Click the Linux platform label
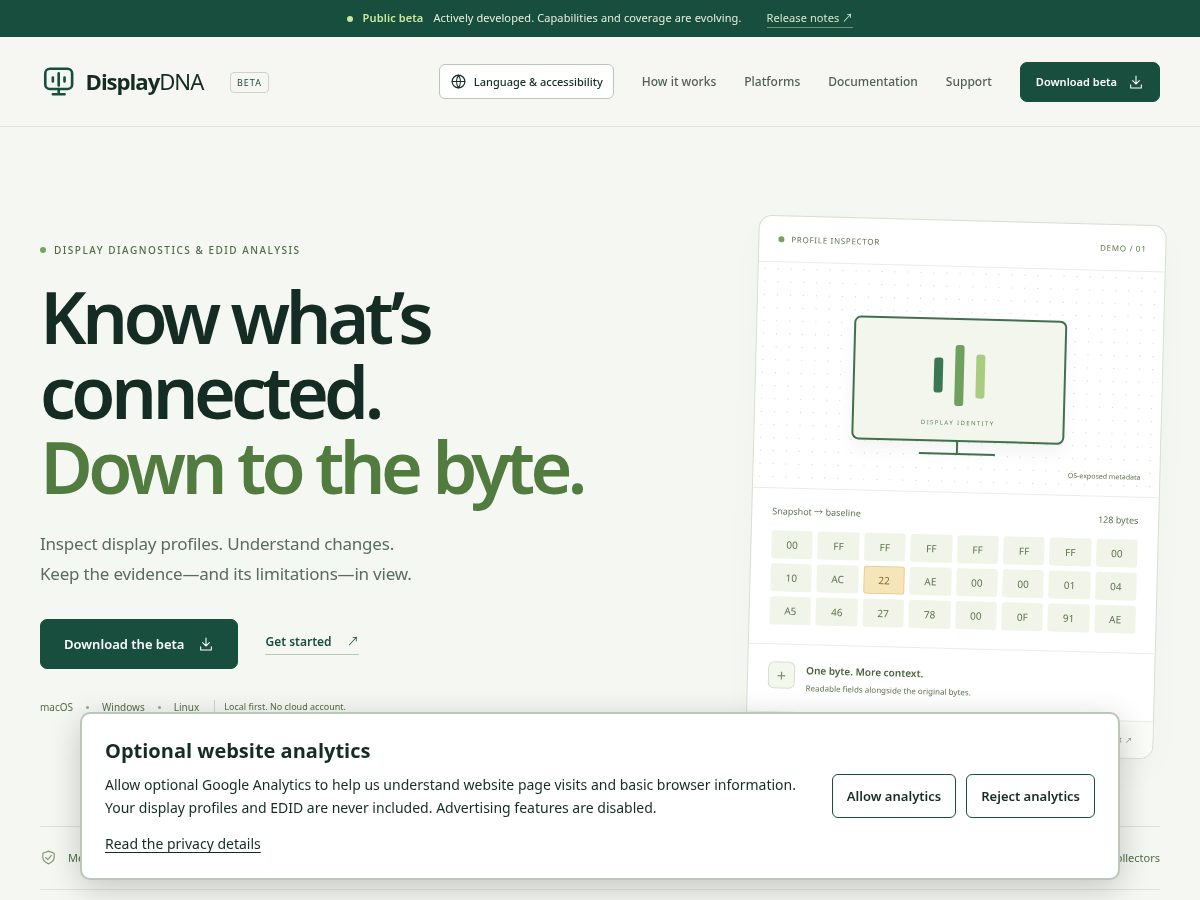 (187, 707)
